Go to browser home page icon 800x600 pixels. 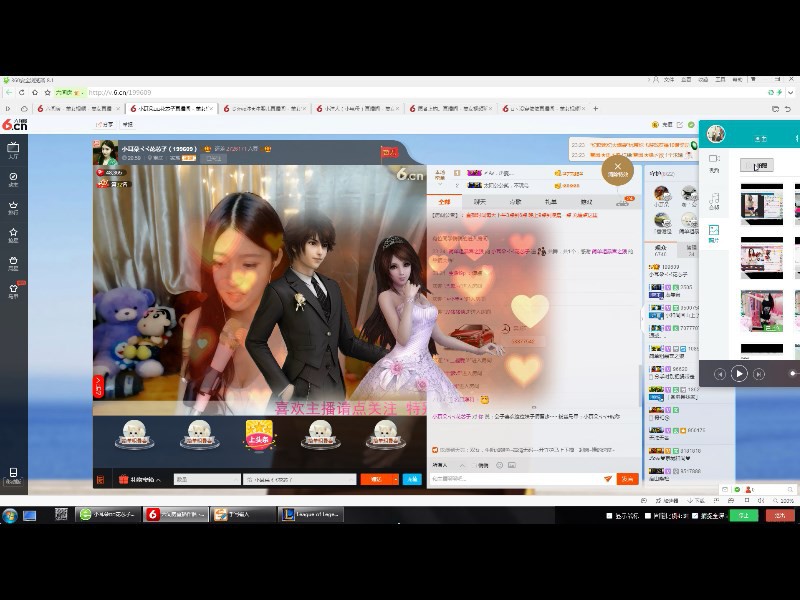coord(35,92)
